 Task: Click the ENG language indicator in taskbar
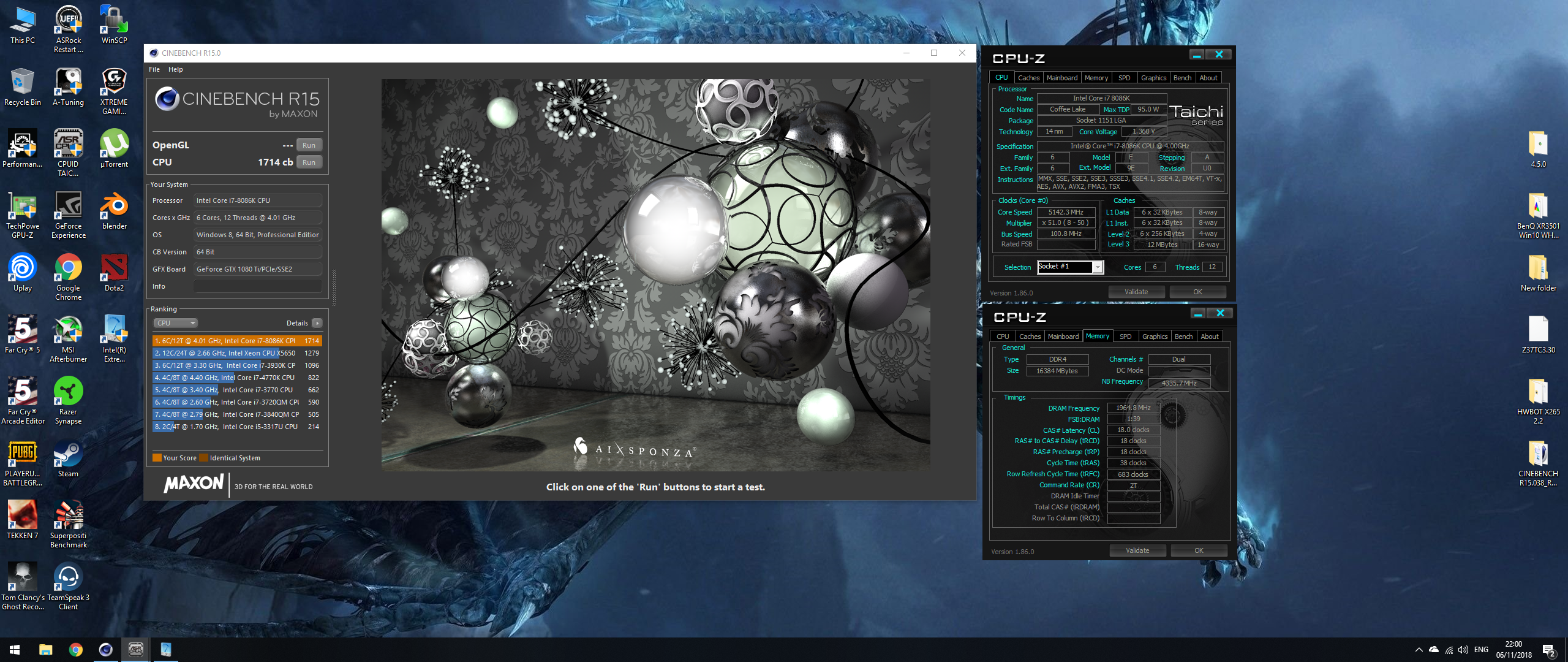[1481, 650]
